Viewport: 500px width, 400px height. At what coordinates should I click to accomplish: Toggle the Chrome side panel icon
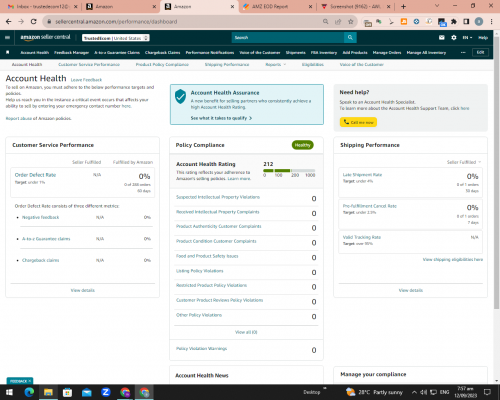click(466, 22)
